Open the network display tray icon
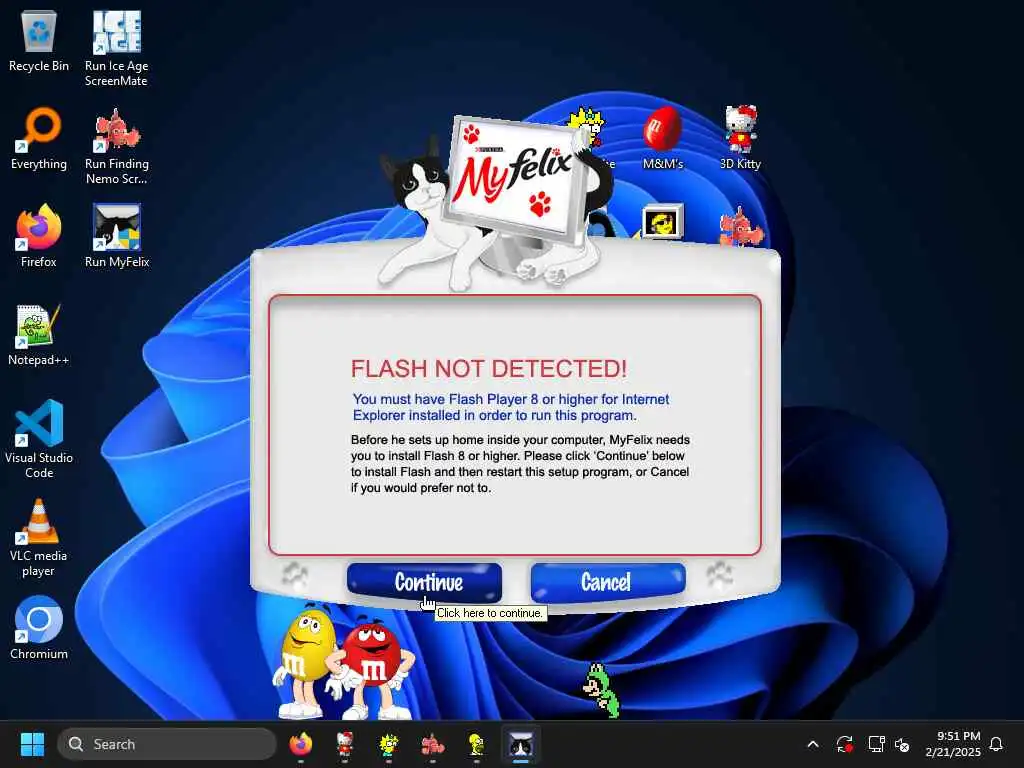This screenshot has width=1024, height=768. (x=876, y=744)
